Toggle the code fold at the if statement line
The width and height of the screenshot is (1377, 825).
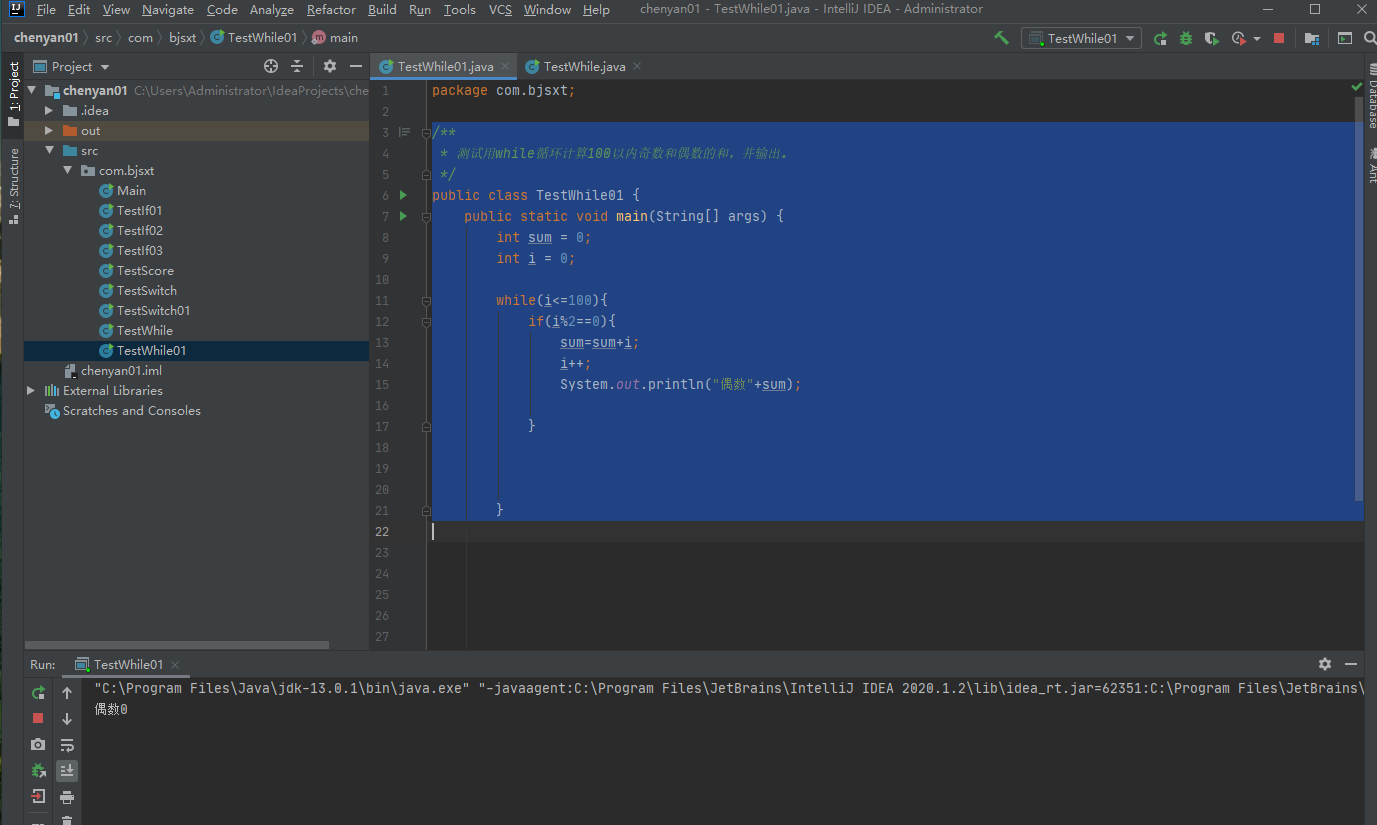427,321
